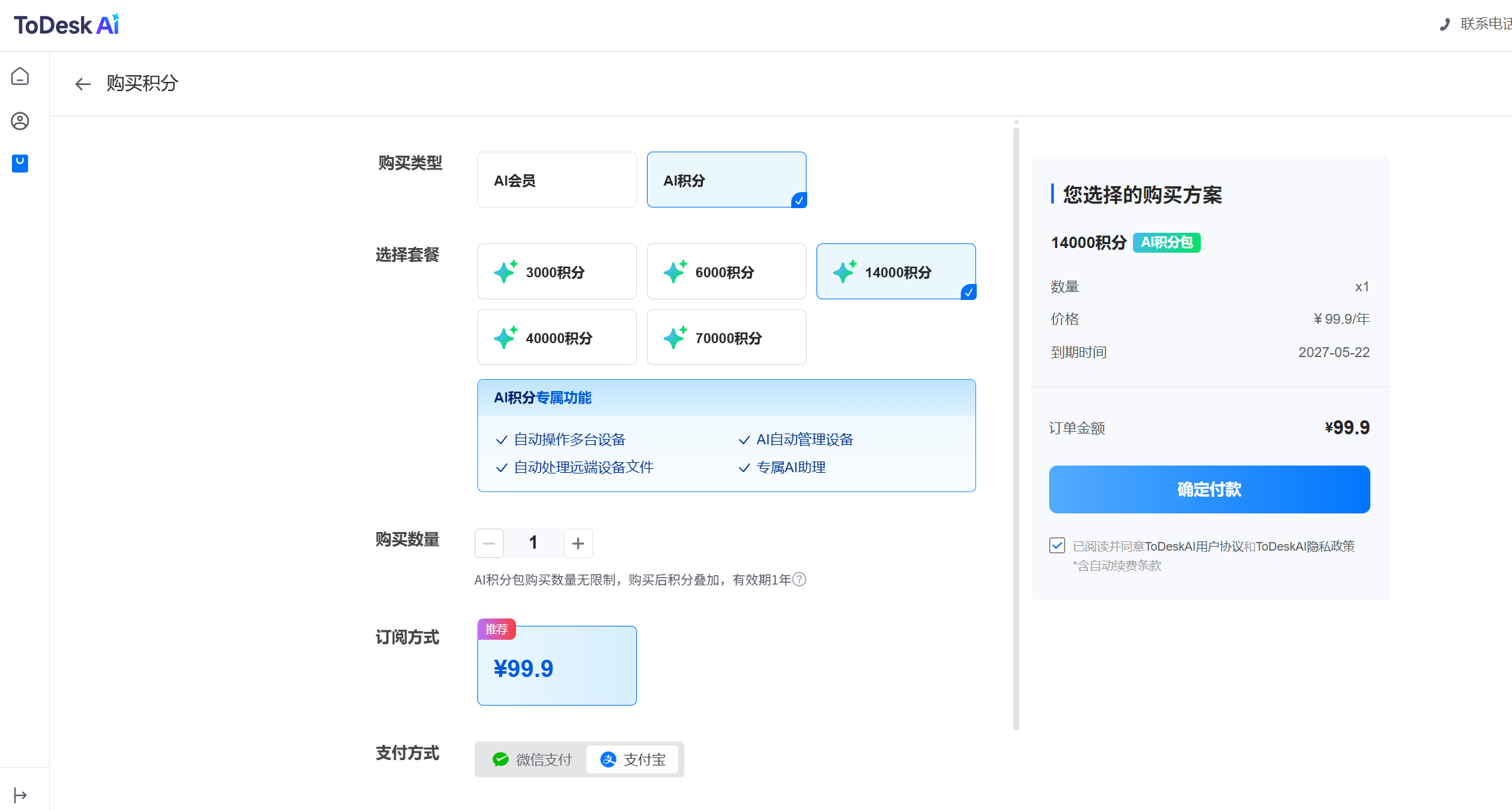Click the ToDesk AI logo
The width and height of the screenshot is (1512, 810).
coord(66,25)
